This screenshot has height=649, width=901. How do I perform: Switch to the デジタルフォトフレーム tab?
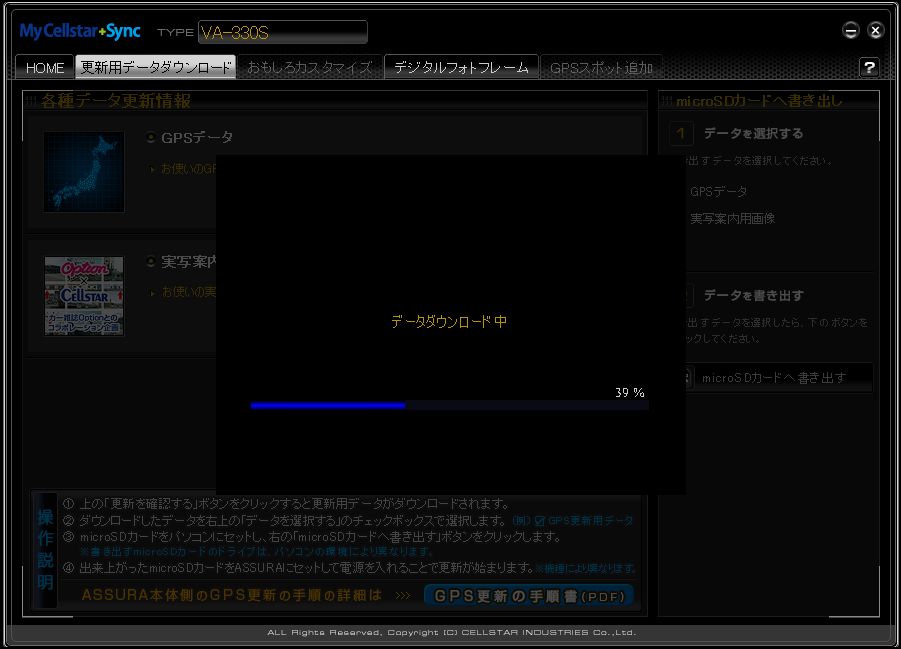(x=461, y=68)
